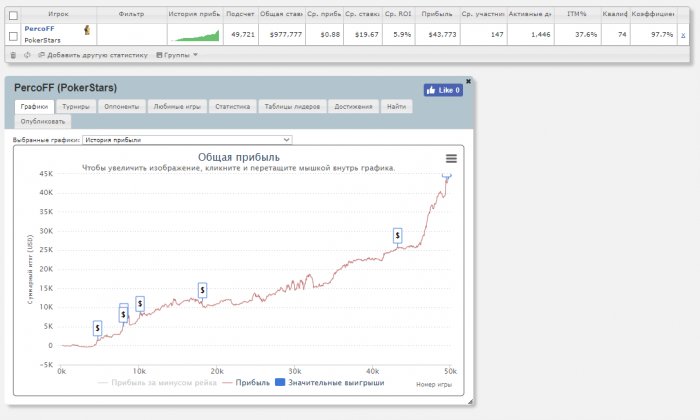
Task: Click the average stake value $19.67
Action: (367, 34)
